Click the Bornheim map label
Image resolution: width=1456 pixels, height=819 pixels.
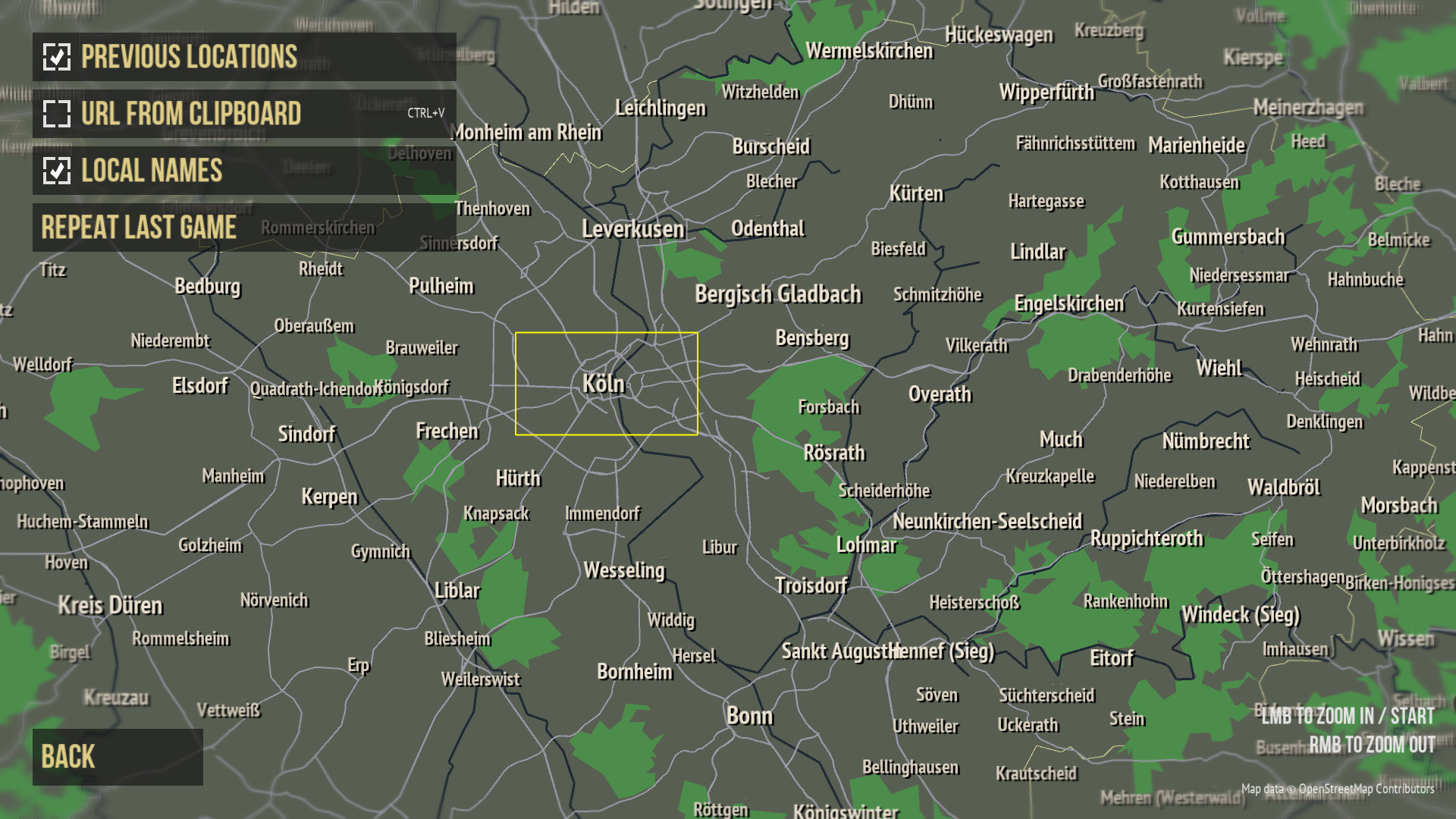click(635, 672)
